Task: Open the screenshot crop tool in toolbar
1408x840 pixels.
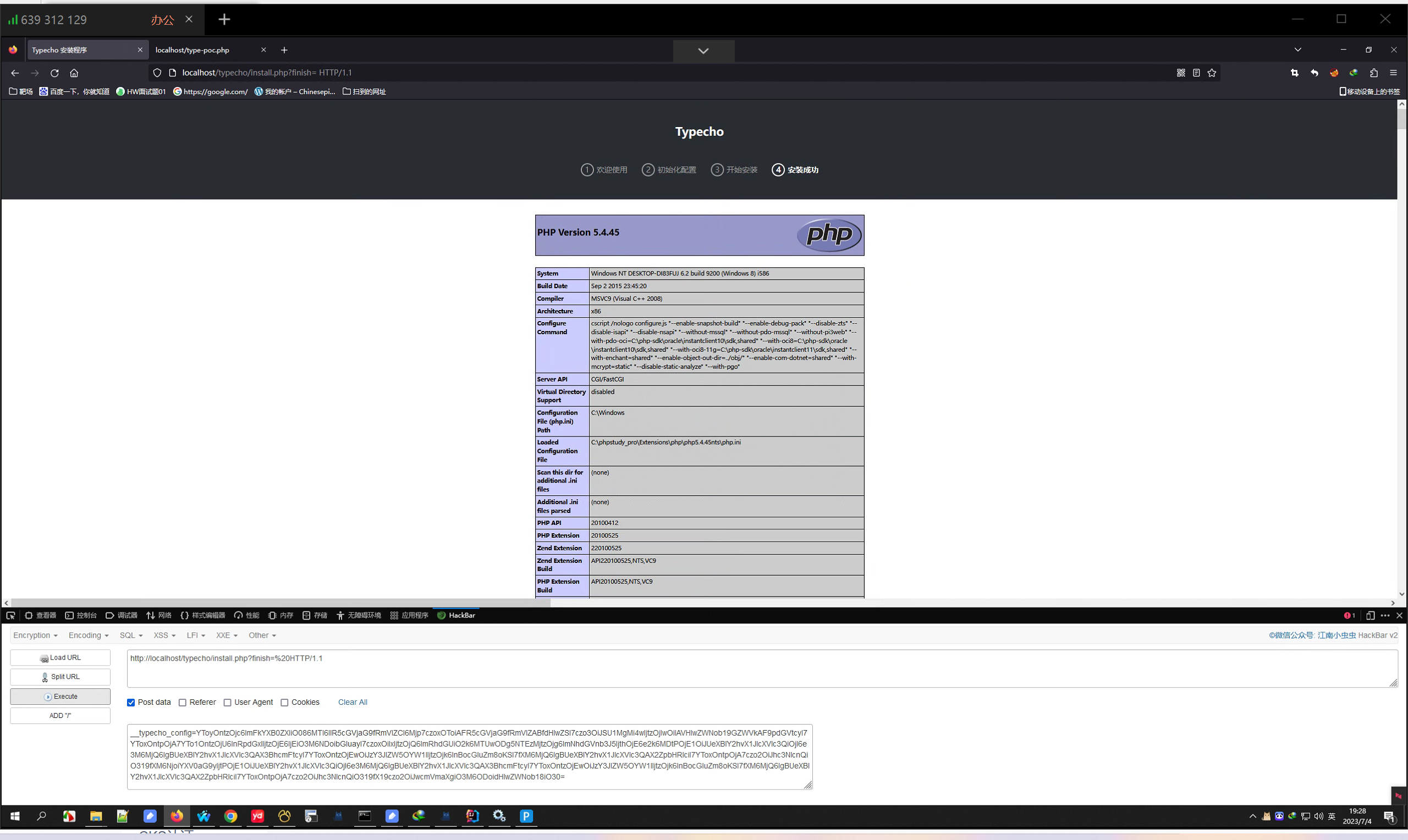Action: 1295,73
